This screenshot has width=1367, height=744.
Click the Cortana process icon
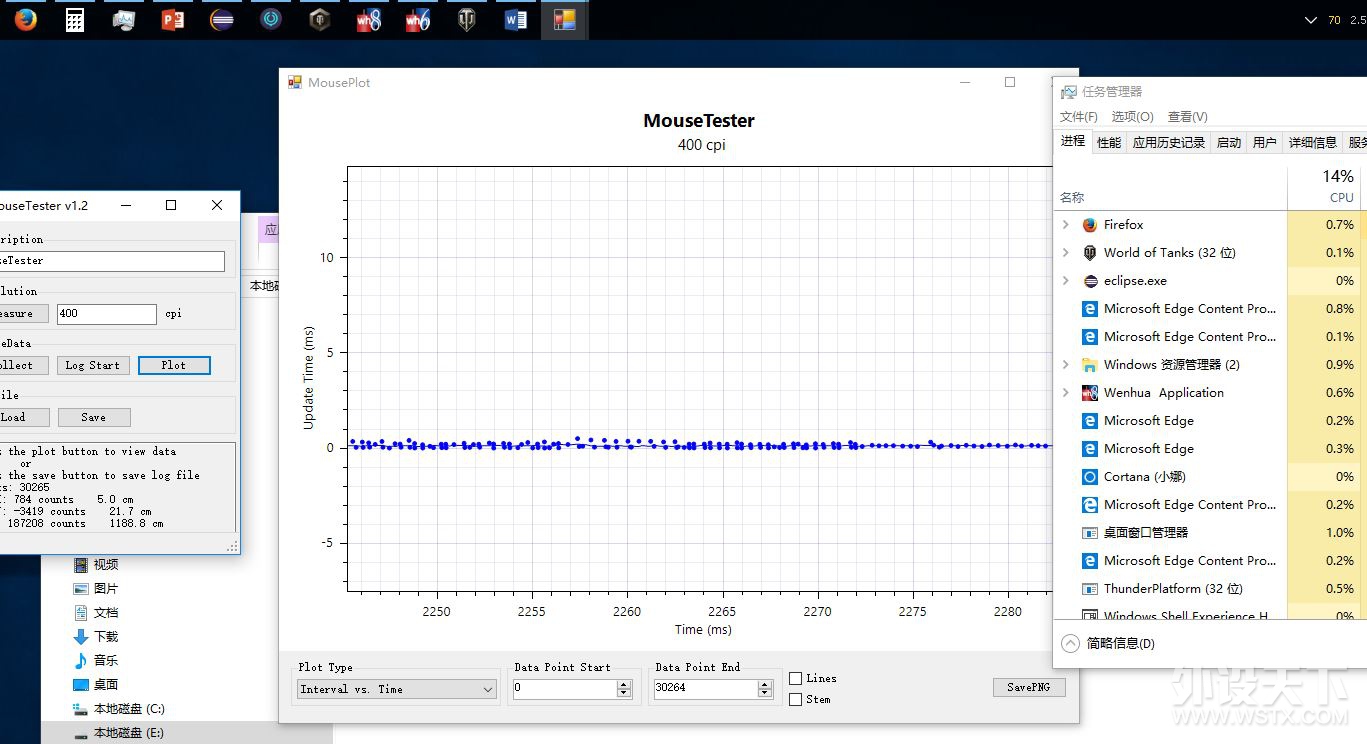tap(1090, 477)
